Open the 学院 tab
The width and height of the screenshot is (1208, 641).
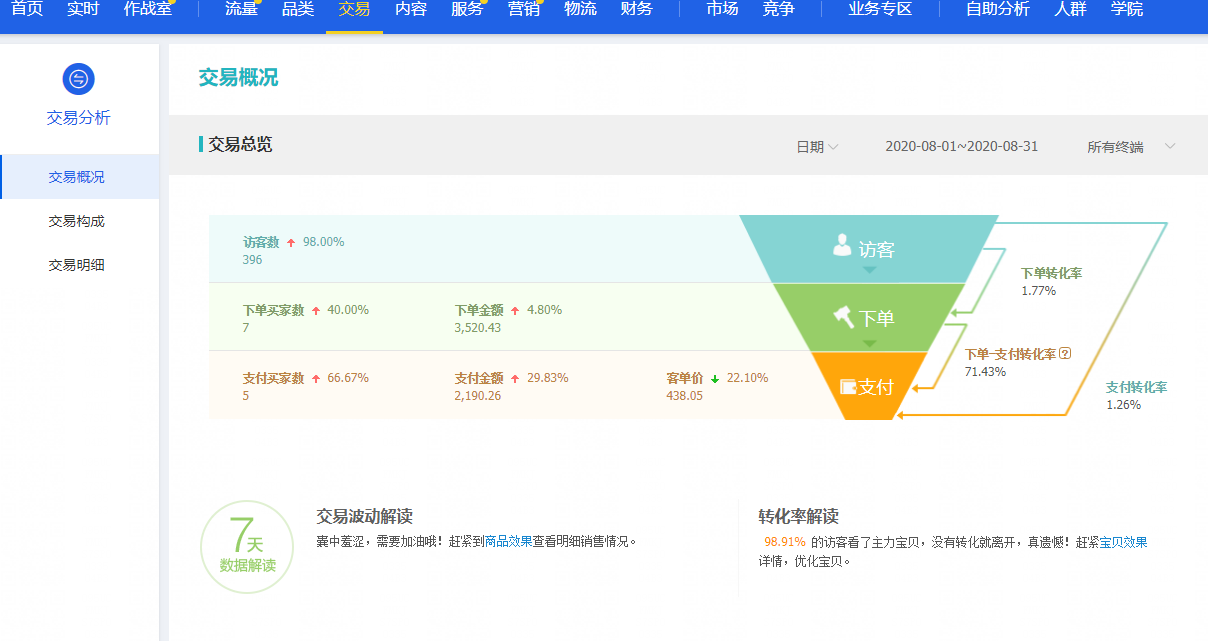tap(1127, 10)
